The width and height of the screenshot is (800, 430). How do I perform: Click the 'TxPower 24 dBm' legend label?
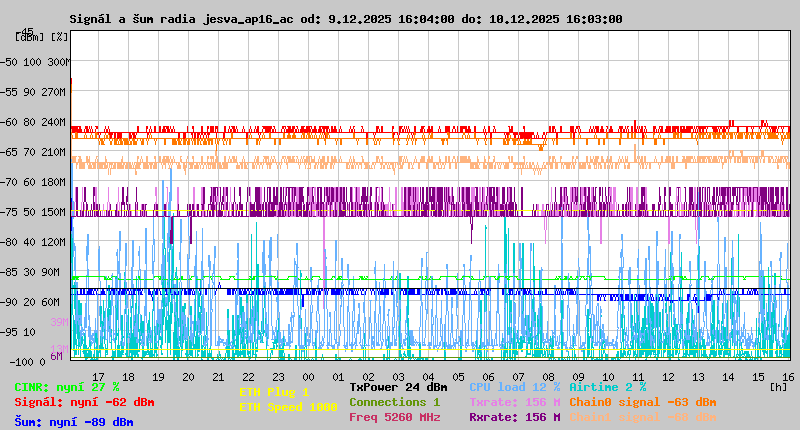[x=398, y=386]
